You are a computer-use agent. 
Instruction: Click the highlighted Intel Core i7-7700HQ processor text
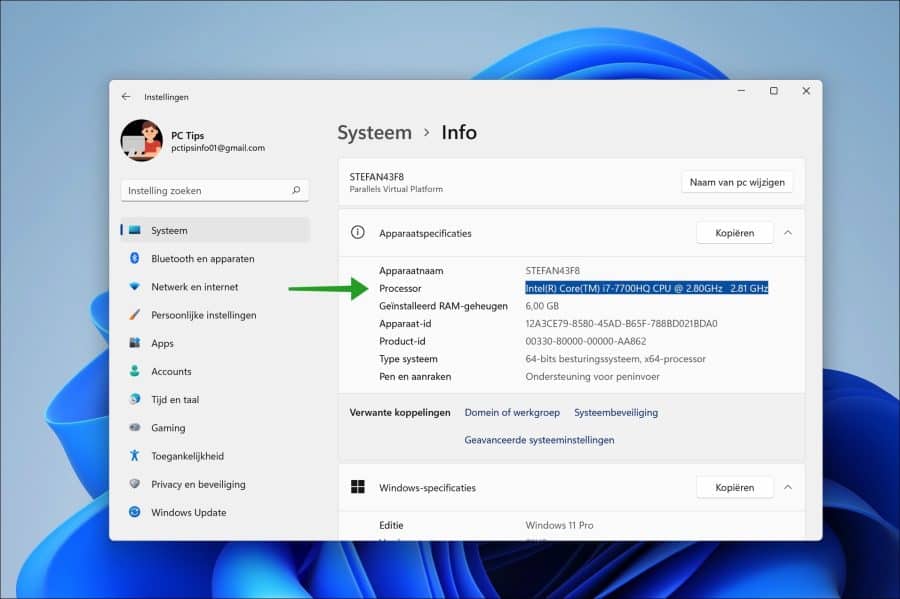point(646,288)
